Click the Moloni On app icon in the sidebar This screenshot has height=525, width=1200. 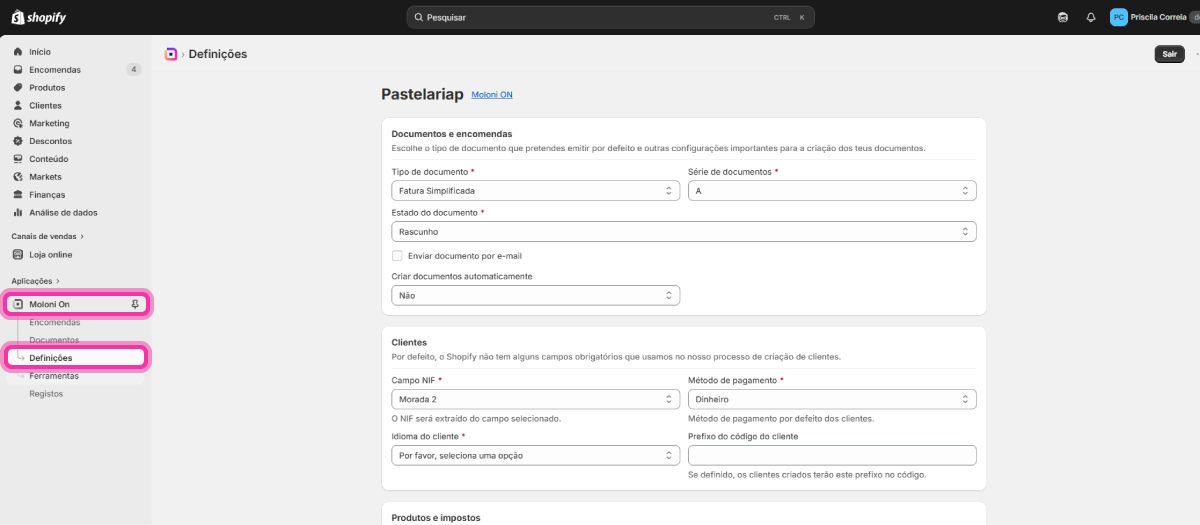[18, 304]
